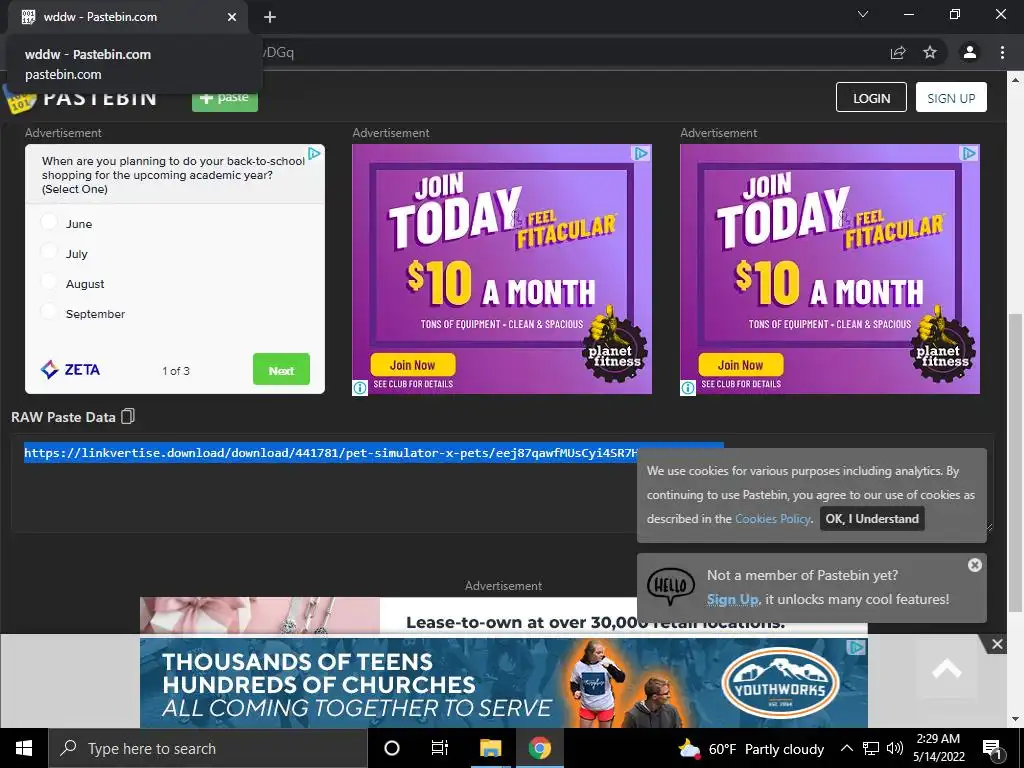The width and height of the screenshot is (1024, 768).
Task: Open weather widget 60°F Partly cloudy
Action: tap(751, 748)
